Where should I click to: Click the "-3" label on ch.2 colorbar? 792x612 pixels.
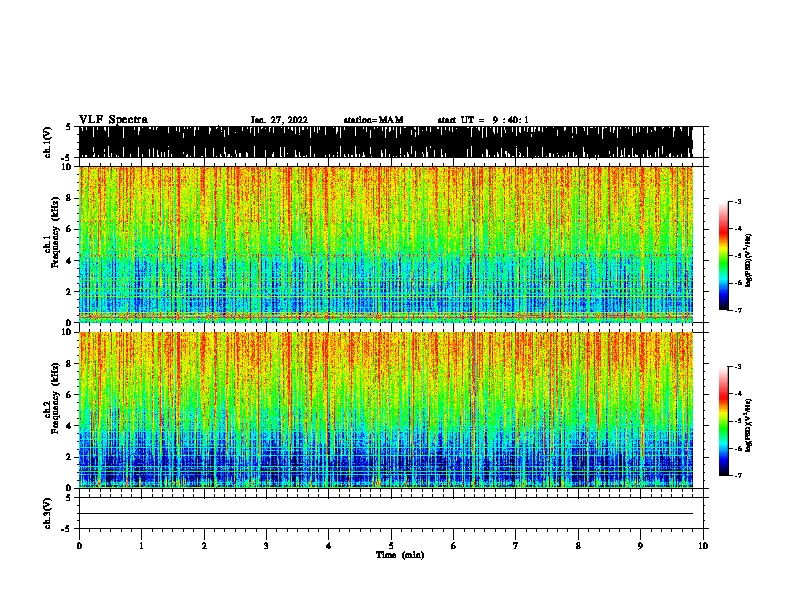(x=738, y=367)
